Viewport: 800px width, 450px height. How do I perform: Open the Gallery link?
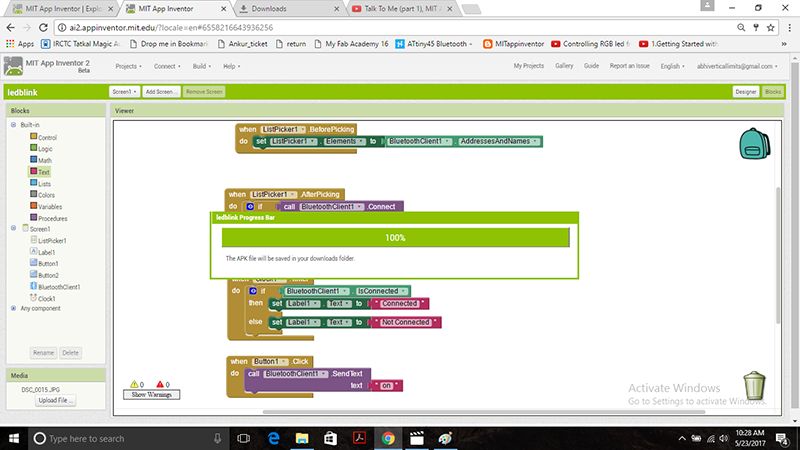click(x=564, y=66)
